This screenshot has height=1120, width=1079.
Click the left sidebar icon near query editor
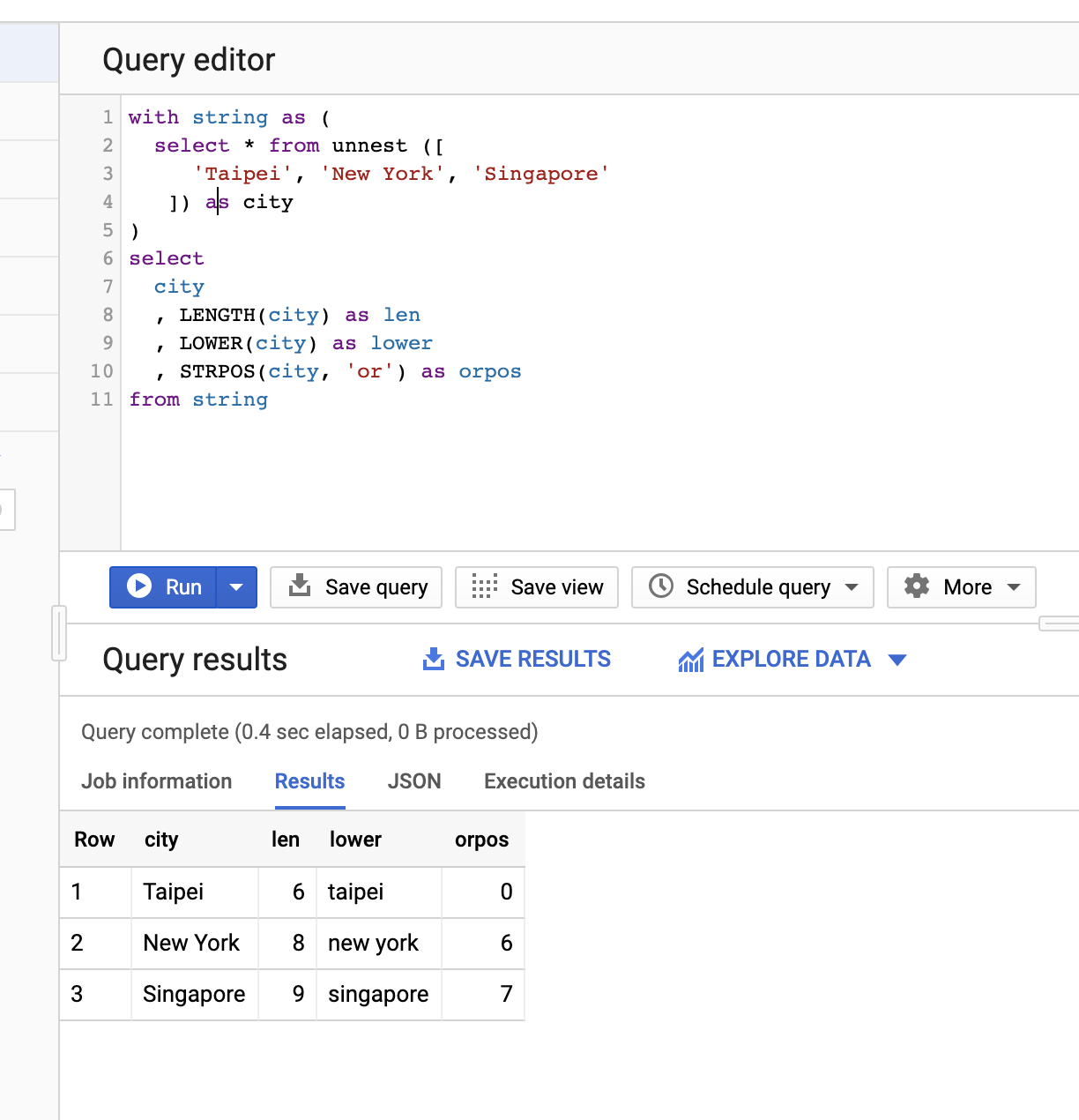[x=7, y=510]
